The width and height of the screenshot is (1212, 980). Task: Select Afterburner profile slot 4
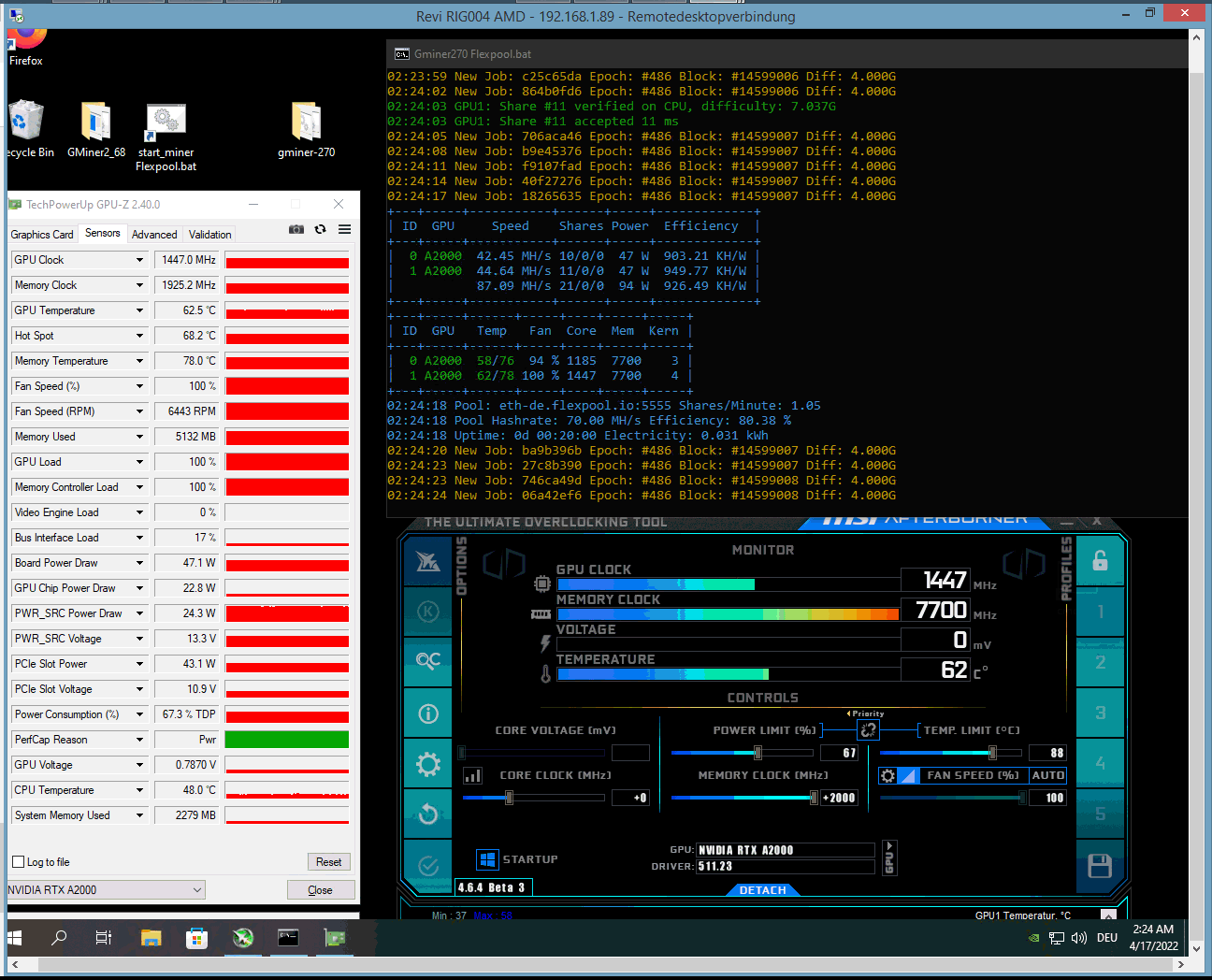pos(1100,764)
